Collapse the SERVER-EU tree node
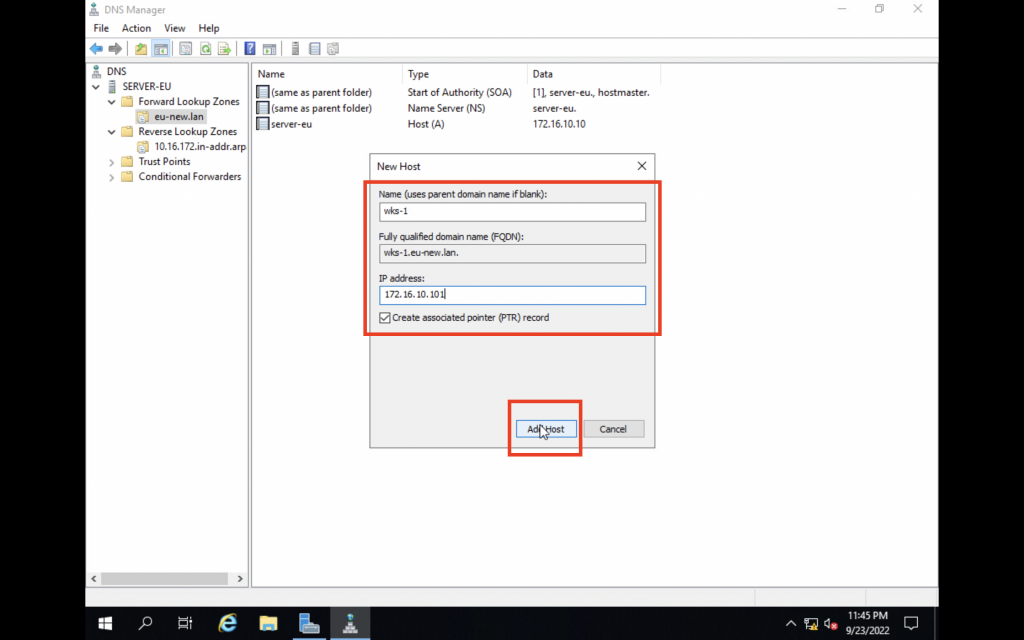 (x=96, y=86)
